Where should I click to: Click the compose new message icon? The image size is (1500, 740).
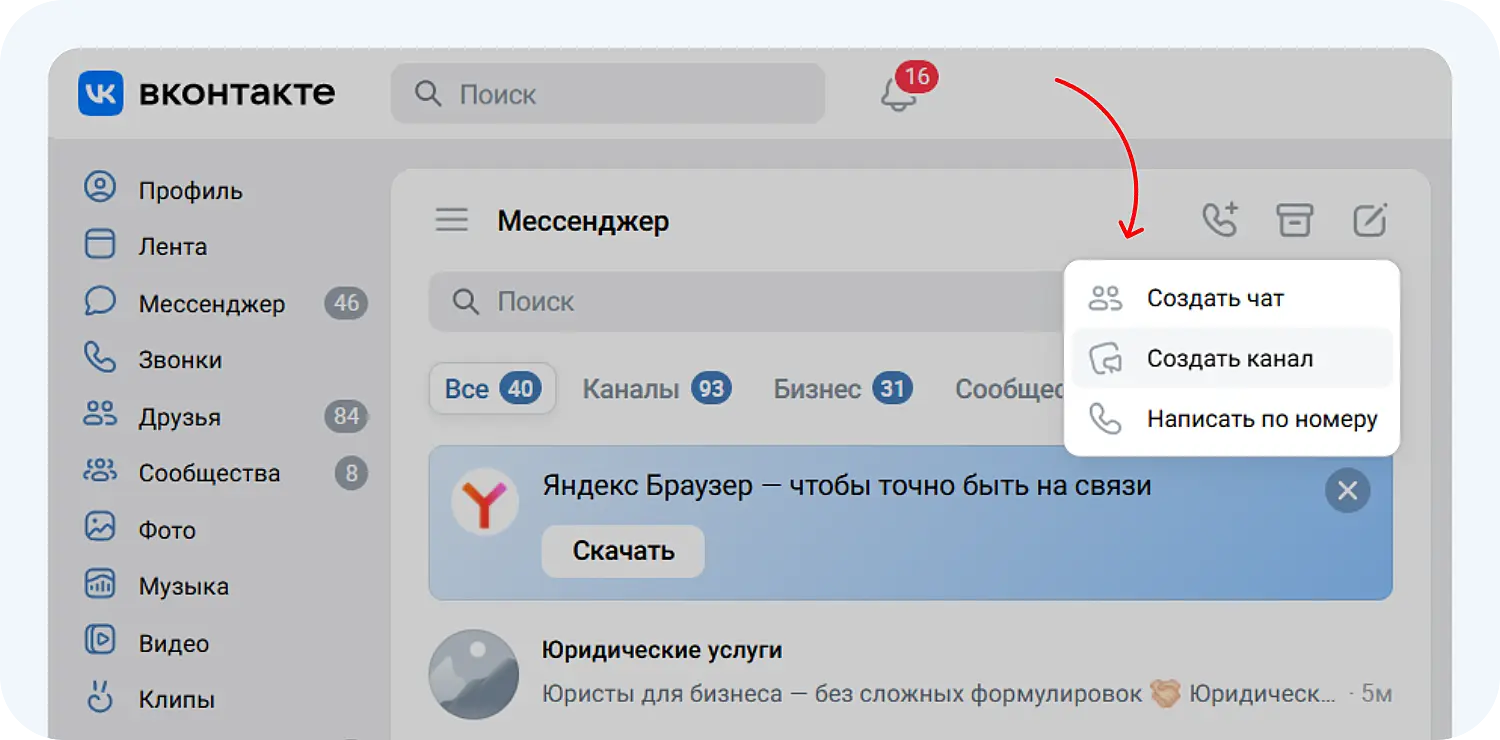point(1370,220)
